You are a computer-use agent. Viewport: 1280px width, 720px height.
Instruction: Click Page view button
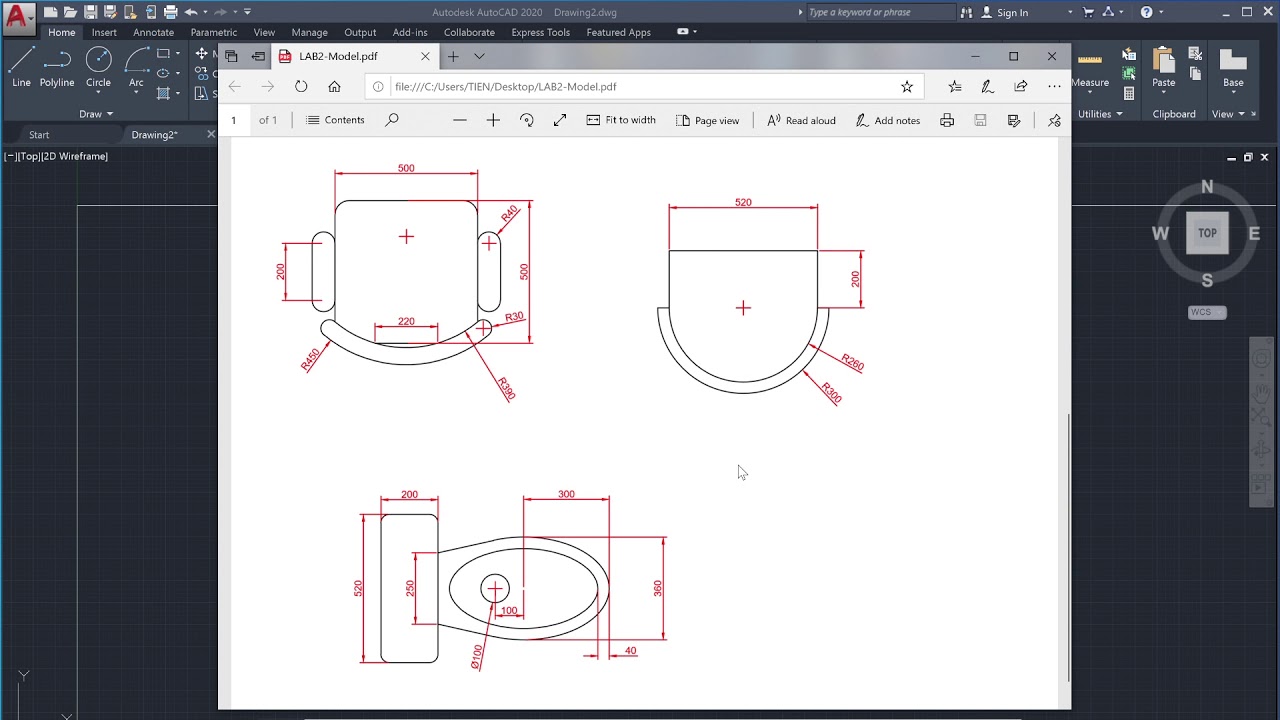tap(707, 120)
